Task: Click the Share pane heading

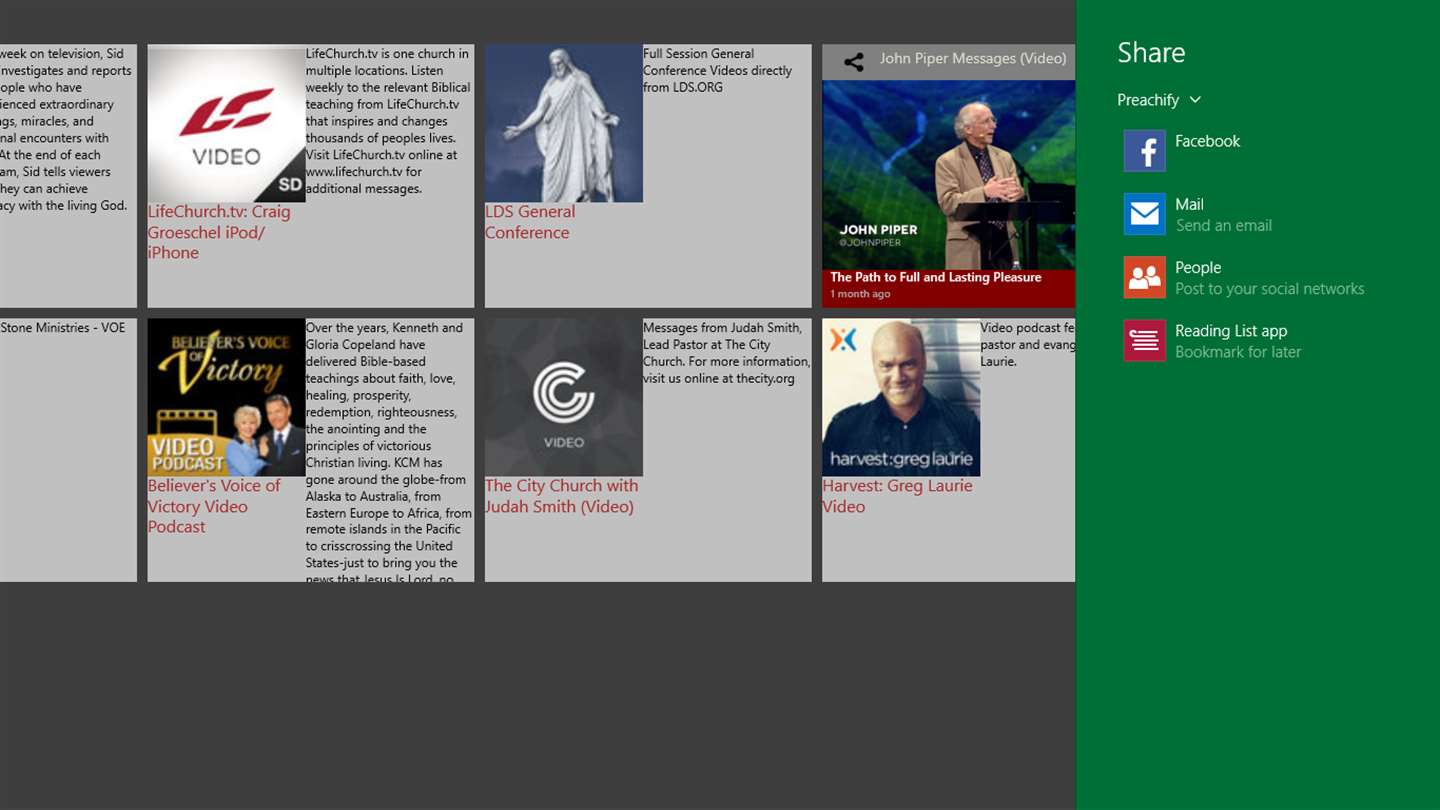Action: coord(1151,53)
